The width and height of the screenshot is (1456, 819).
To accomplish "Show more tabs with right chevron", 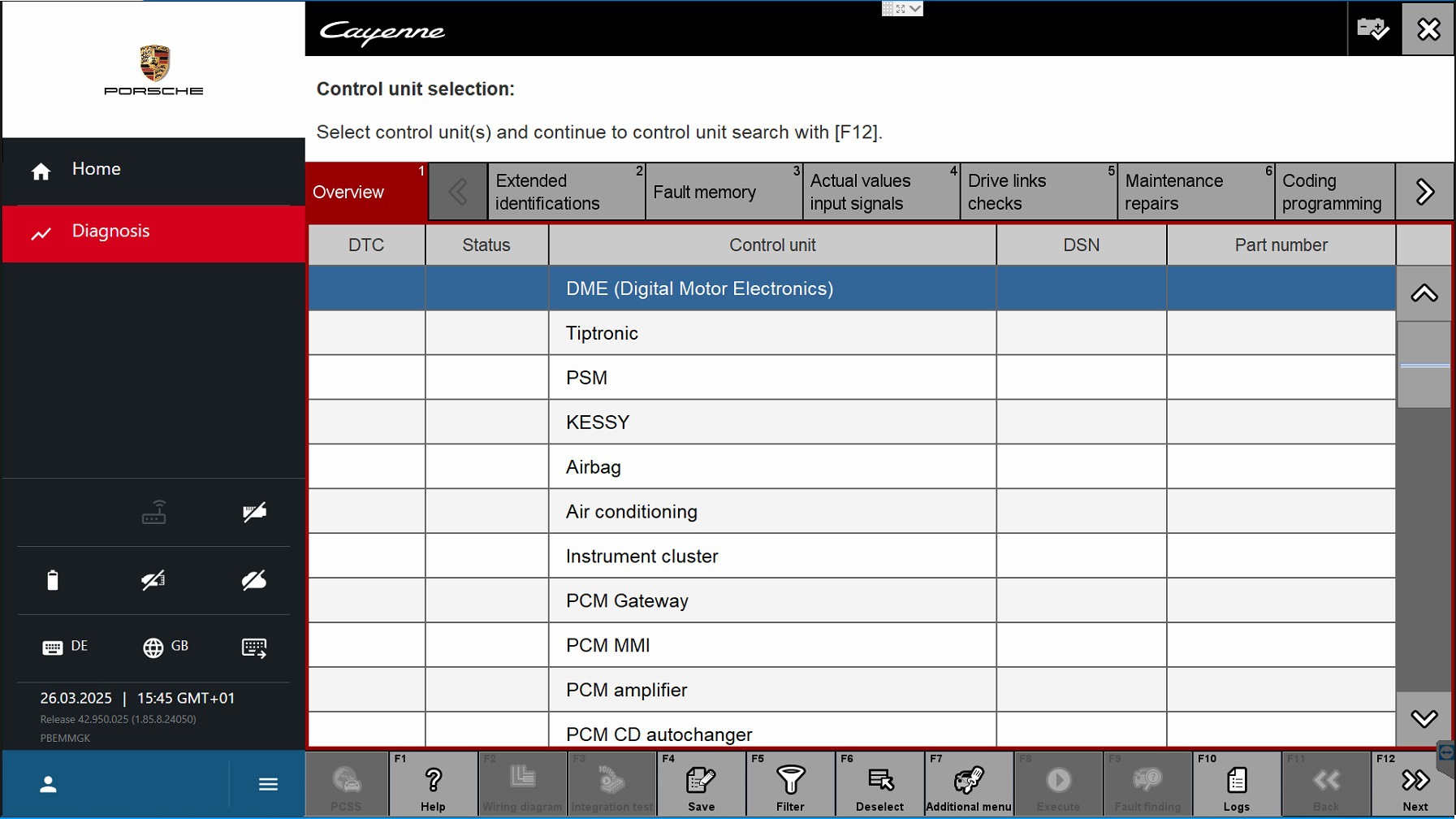I will point(1424,192).
